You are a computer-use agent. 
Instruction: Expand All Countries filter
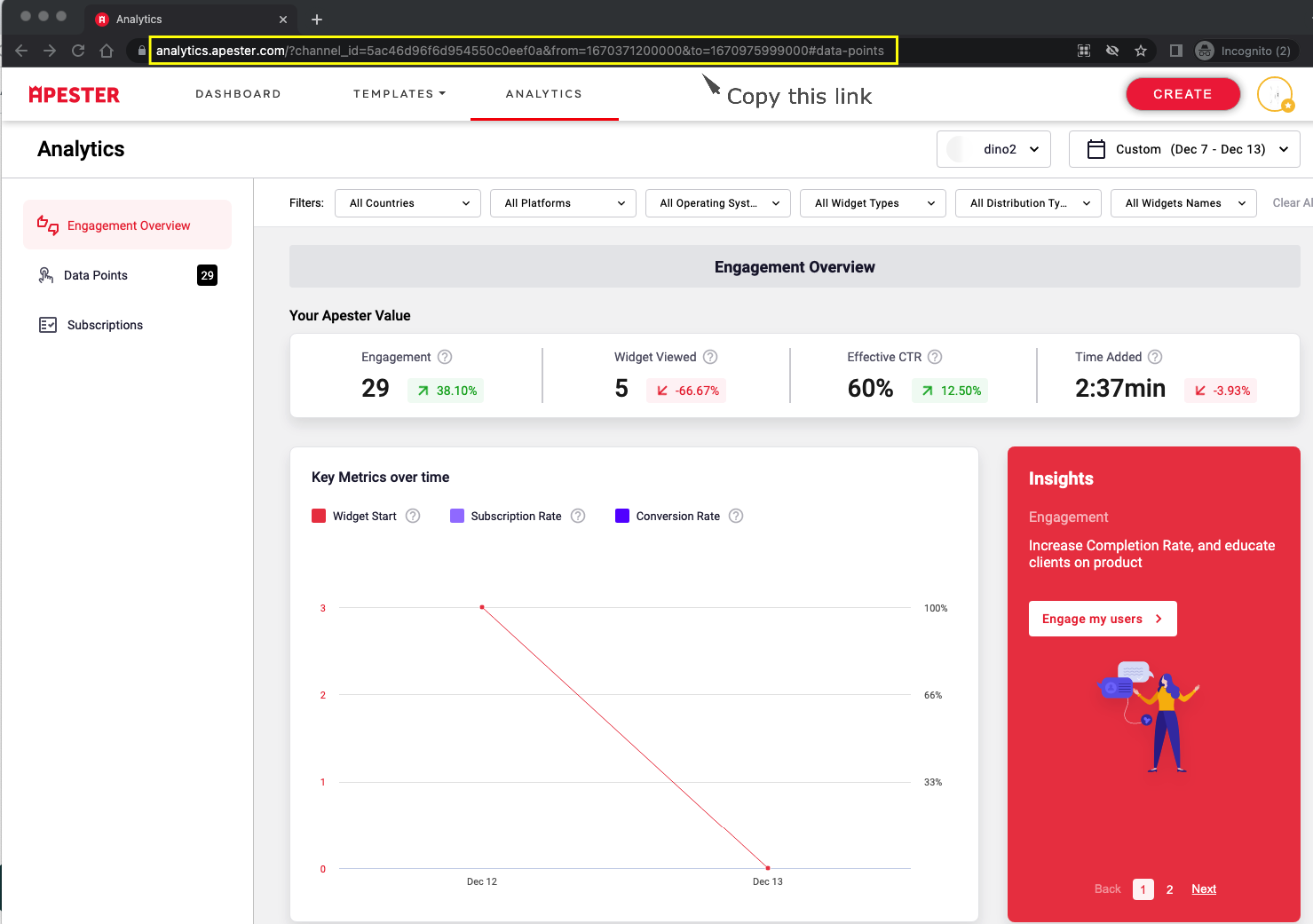[x=407, y=203]
